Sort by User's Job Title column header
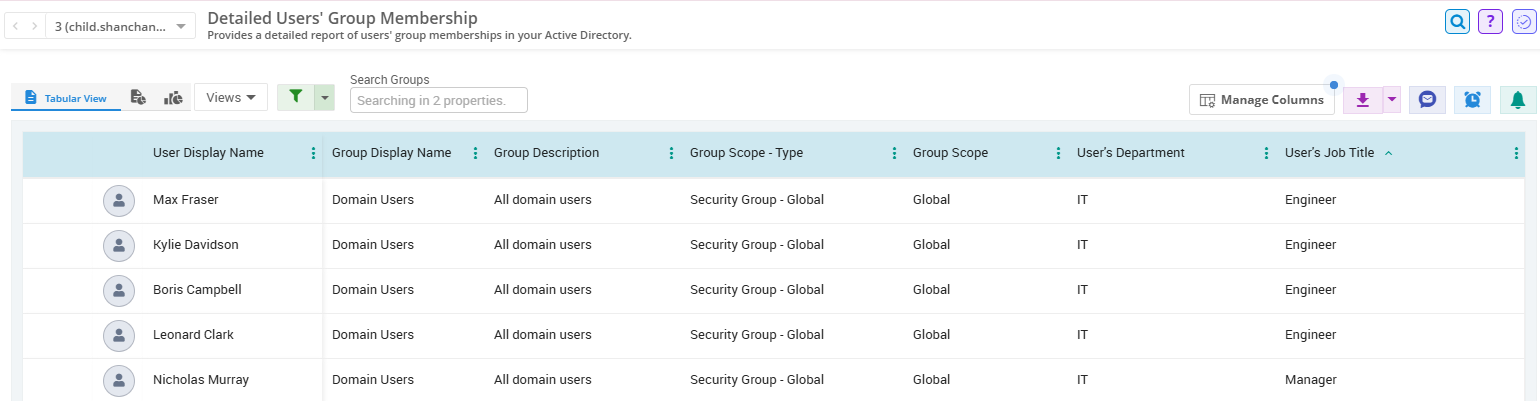This screenshot has height=401, width=1540. (1329, 153)
